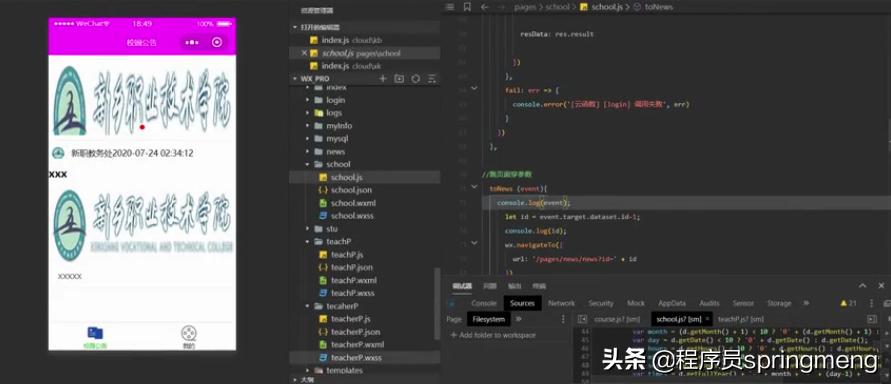Click the new folder icon in WX_PRO header
This screenshot has width=891, height=384.
(x=399, y=78)
